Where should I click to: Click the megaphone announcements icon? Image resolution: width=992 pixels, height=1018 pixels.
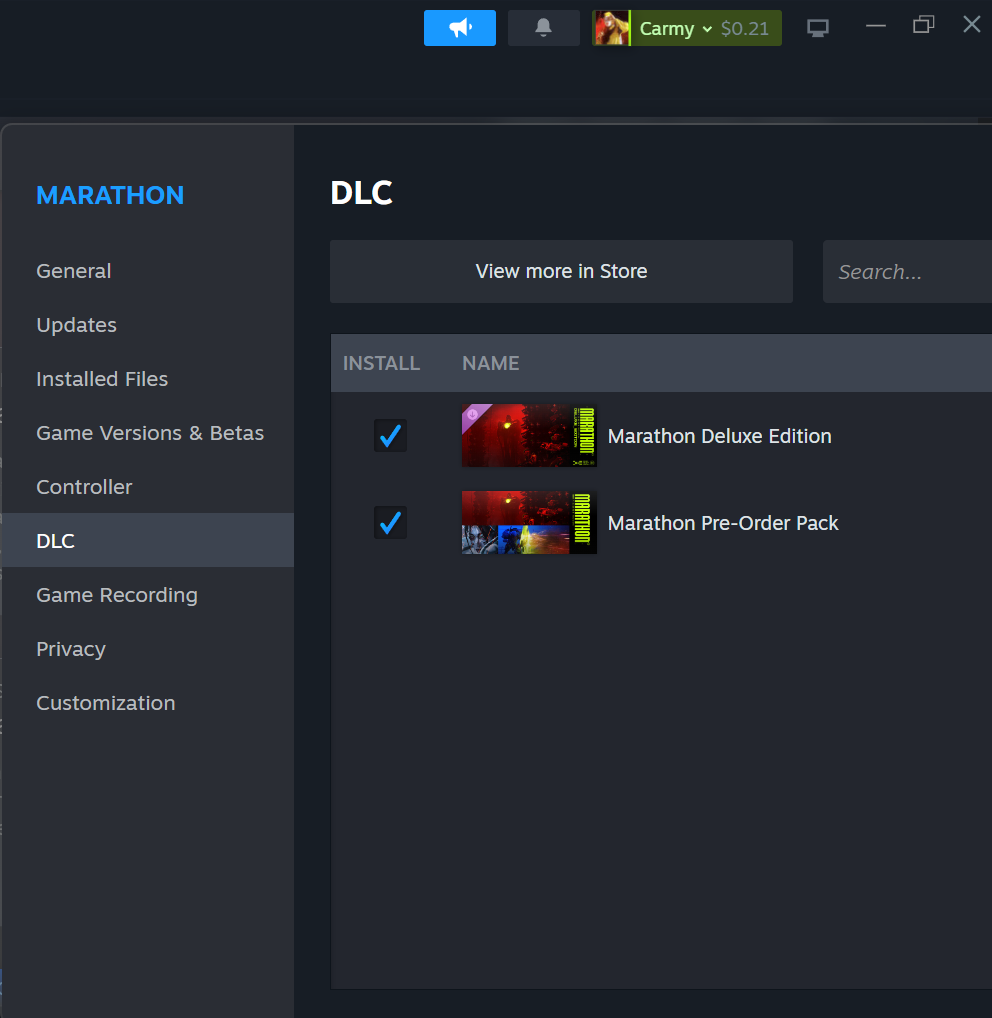click(459, 28)
